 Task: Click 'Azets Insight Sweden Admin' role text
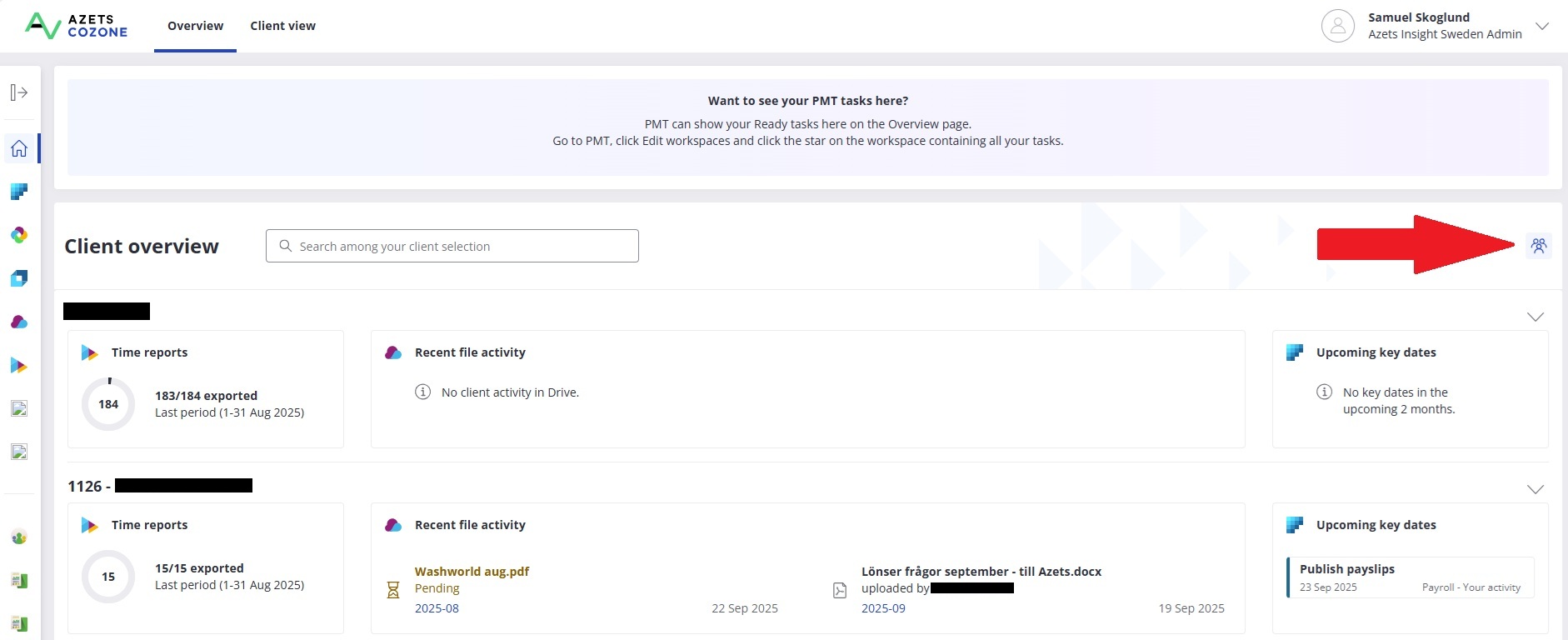coord(1445,34)
